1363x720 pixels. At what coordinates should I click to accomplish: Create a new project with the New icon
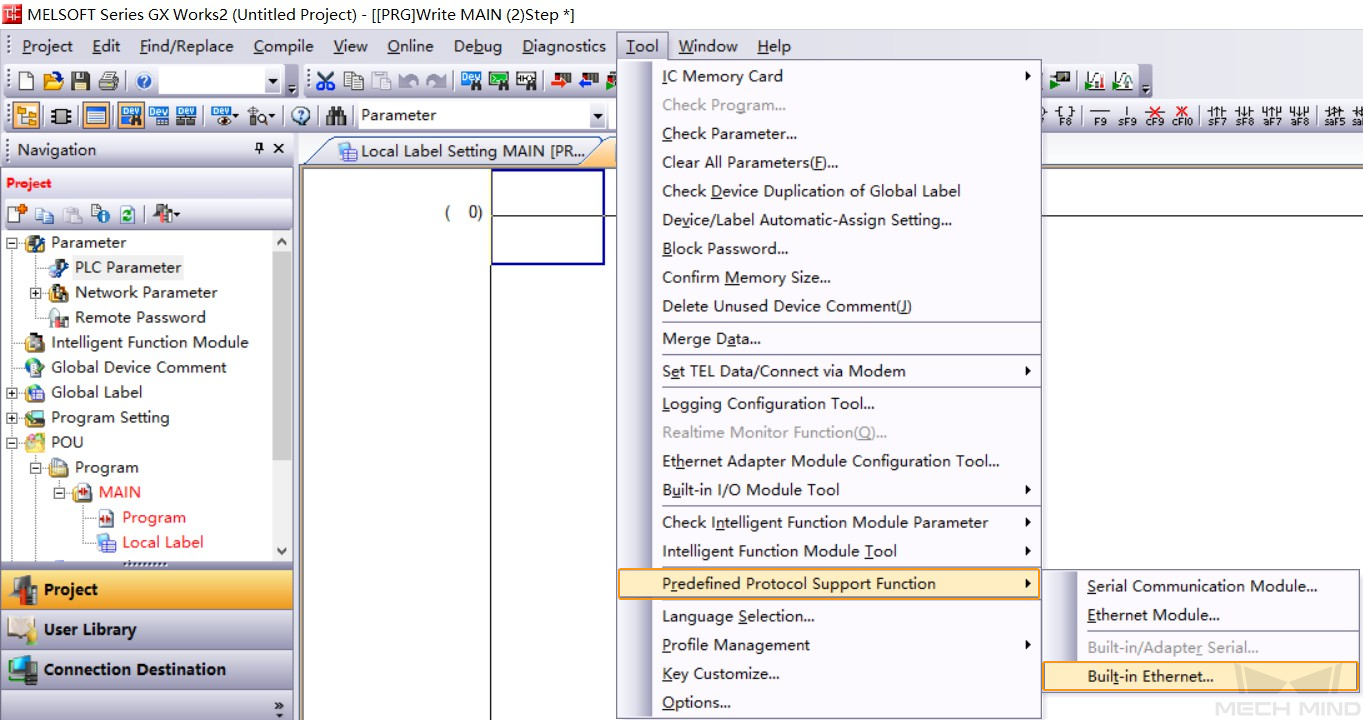click(26, 81)
